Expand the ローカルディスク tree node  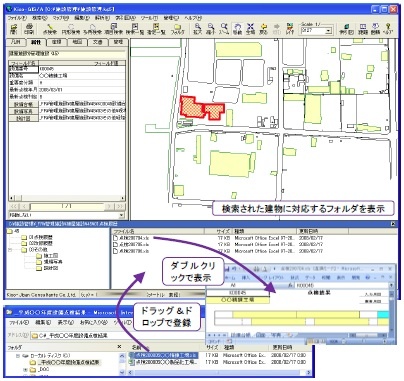click(x=18, y=356)
